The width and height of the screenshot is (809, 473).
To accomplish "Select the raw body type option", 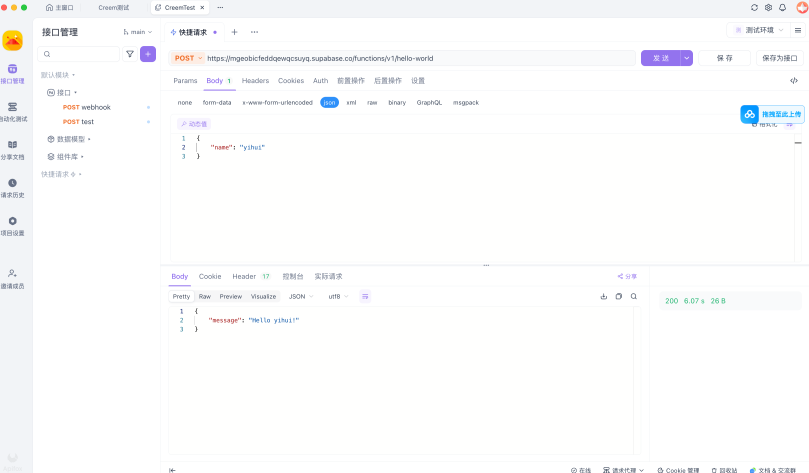I will coord(372,102).
